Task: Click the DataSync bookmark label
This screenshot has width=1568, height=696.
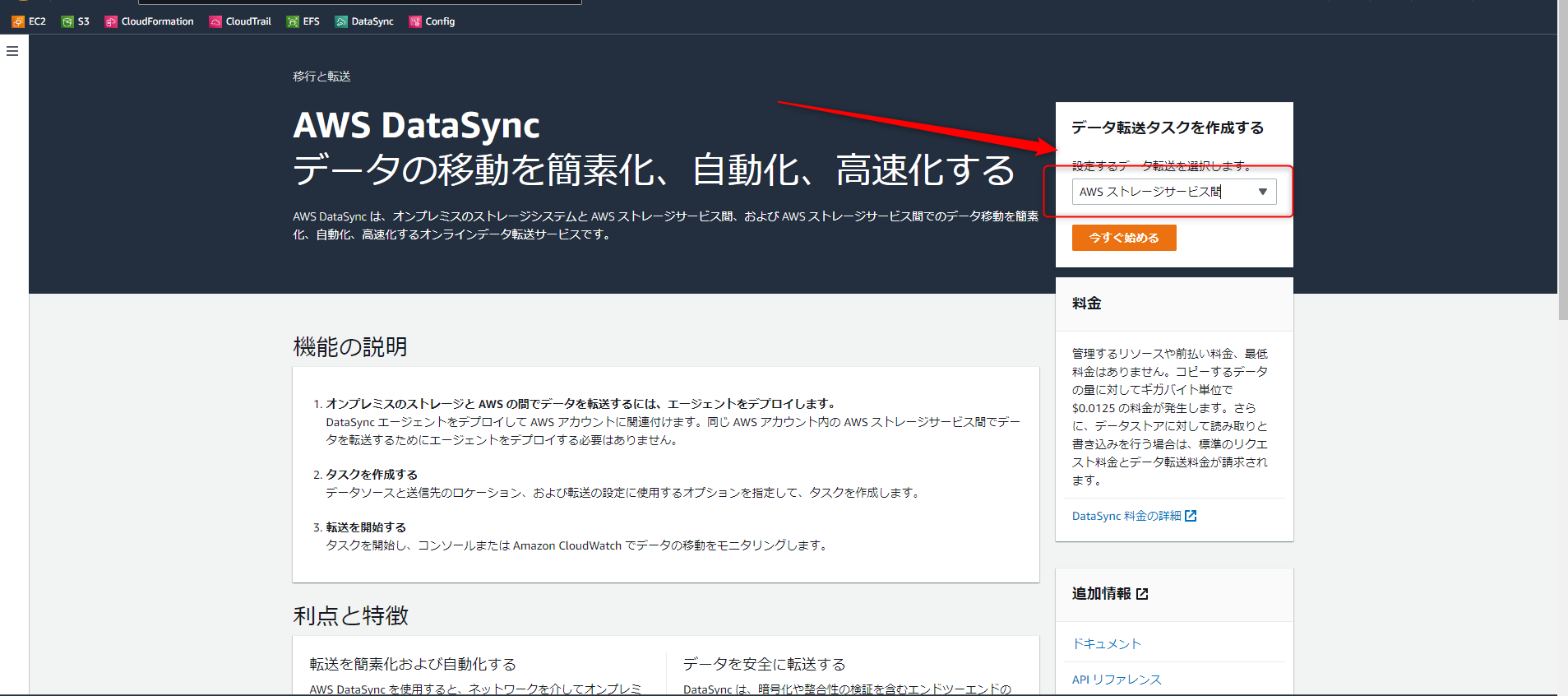Action: [x=372, y=21]
